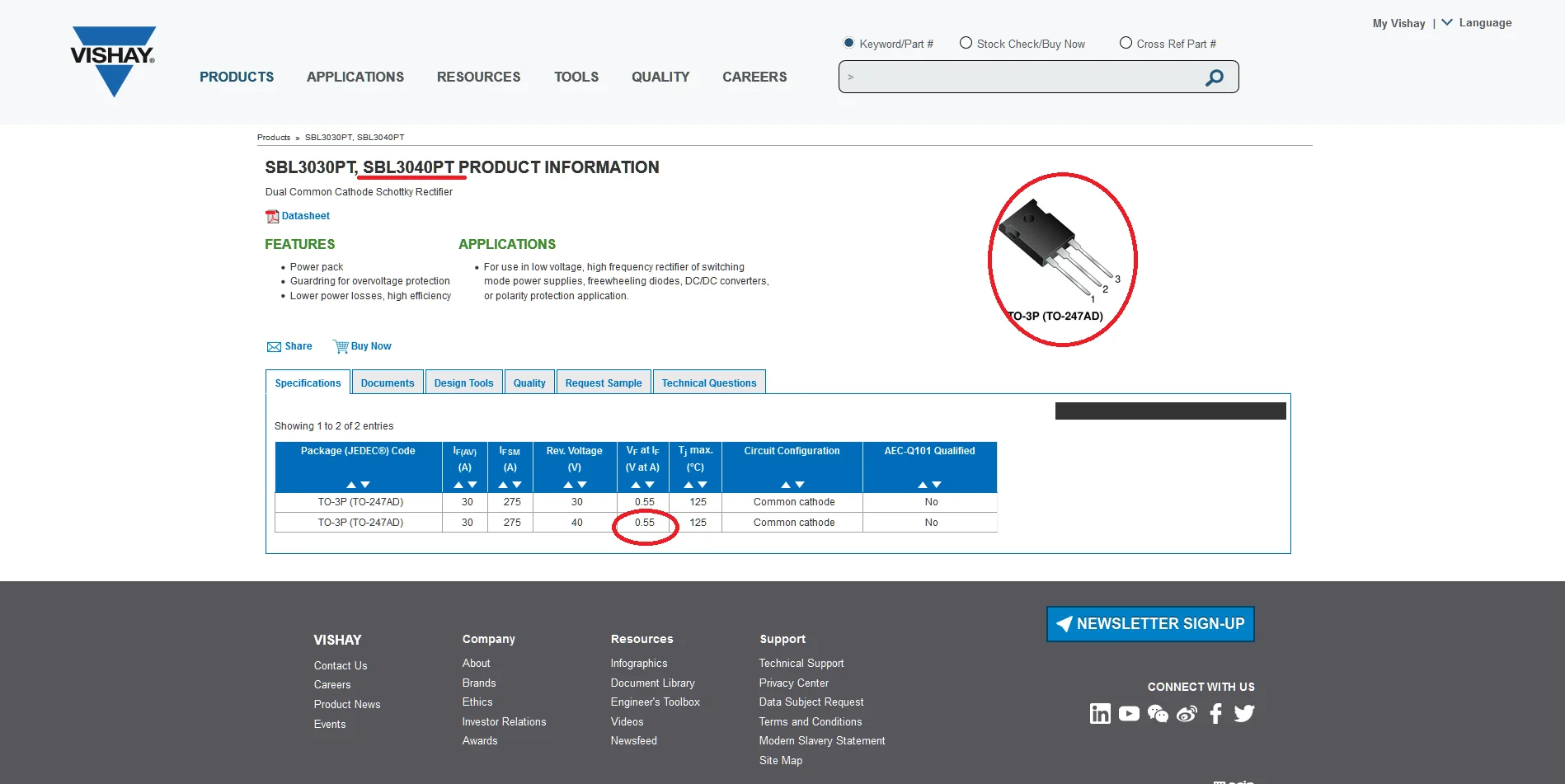Sort Package code column descending arrow
The width and height of the screenshot is (1565, 784).
pyautogui.click(x=365, y=485)
